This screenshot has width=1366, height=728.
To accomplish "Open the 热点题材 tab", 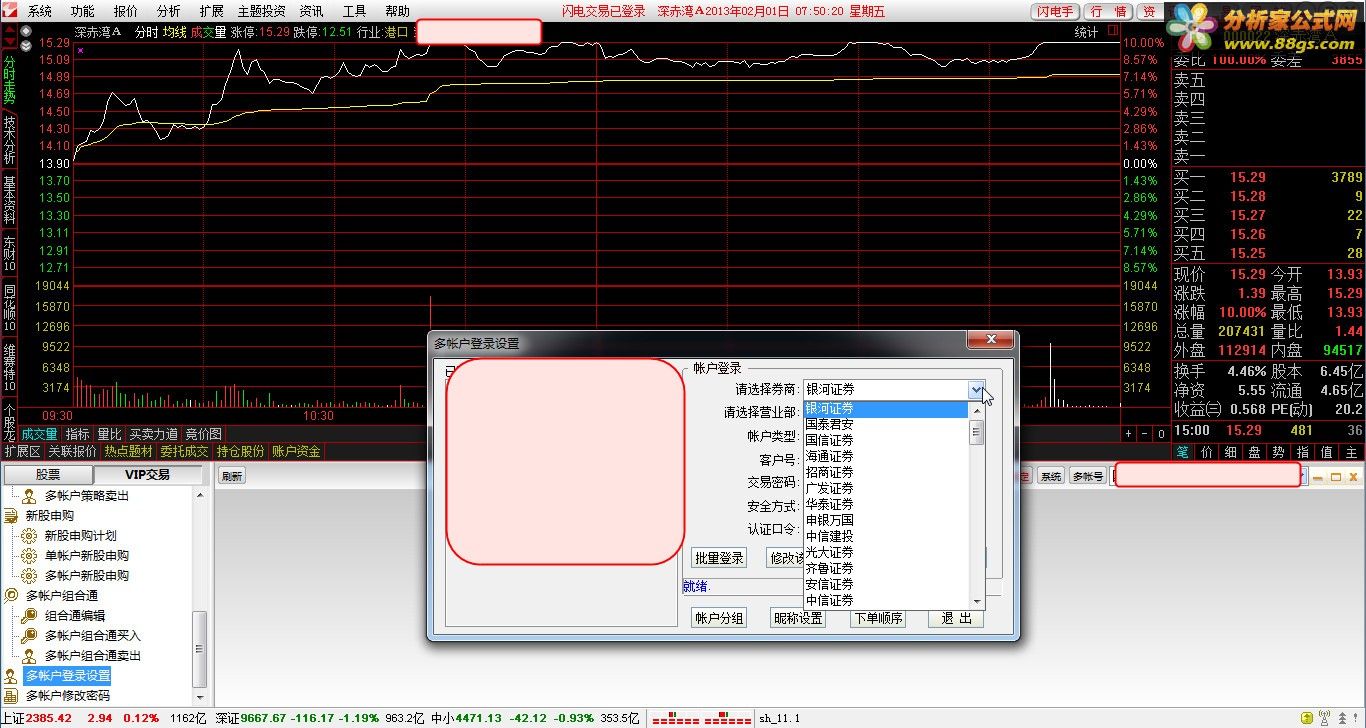I will coord(129,451).
